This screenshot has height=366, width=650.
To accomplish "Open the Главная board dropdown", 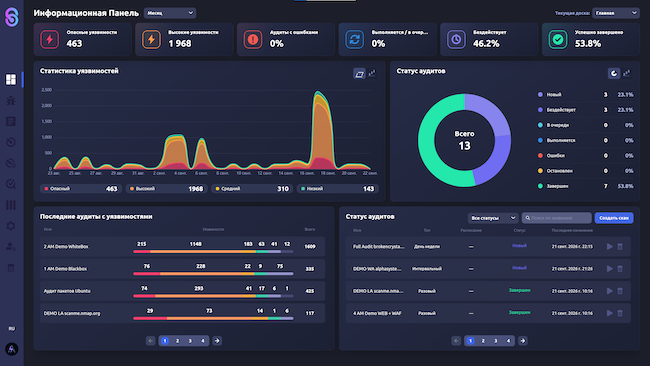I will point(616,13).
